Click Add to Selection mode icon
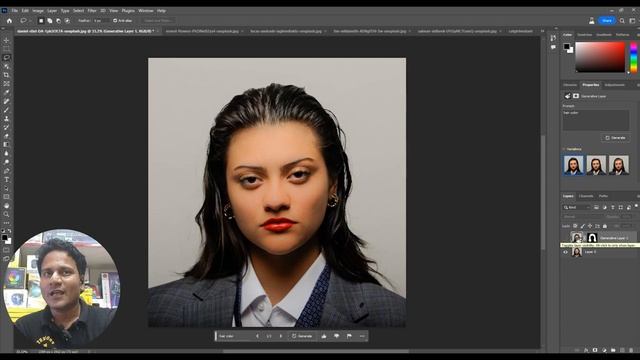The image size is (640, 360). click(50, 20)
